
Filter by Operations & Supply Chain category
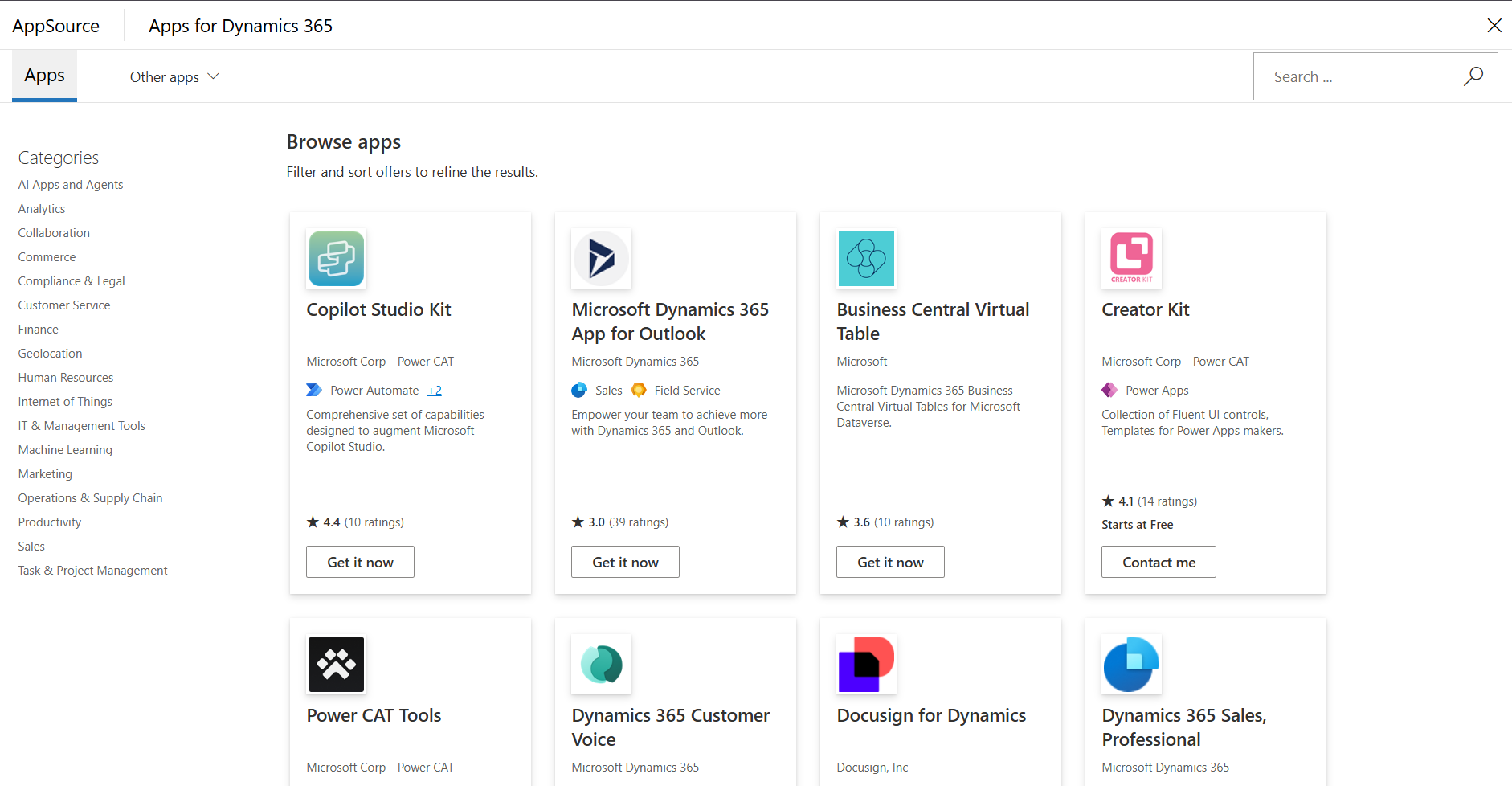point(91,498)
